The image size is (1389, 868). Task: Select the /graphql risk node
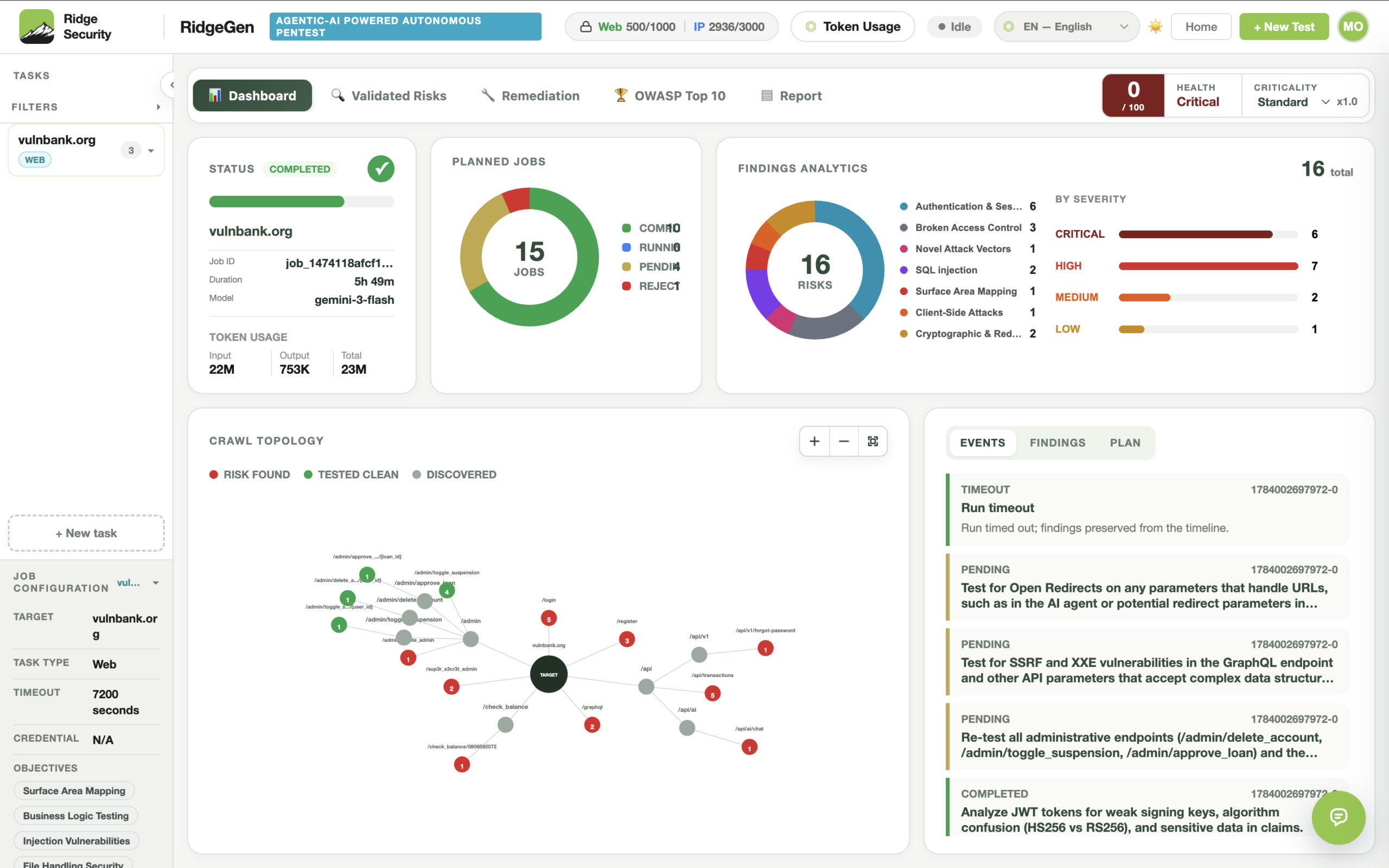592,726
